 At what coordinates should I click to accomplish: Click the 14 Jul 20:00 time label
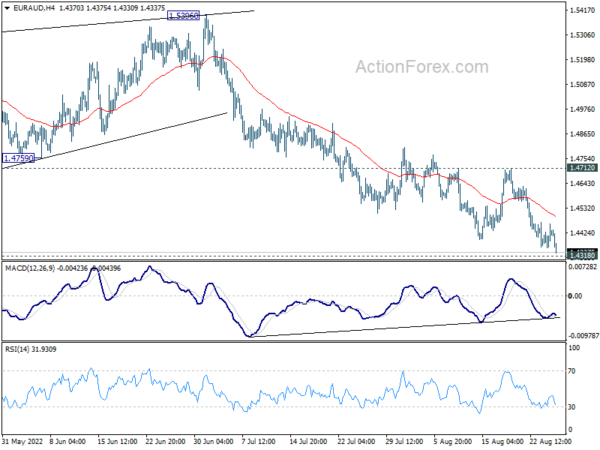point(309,441)
